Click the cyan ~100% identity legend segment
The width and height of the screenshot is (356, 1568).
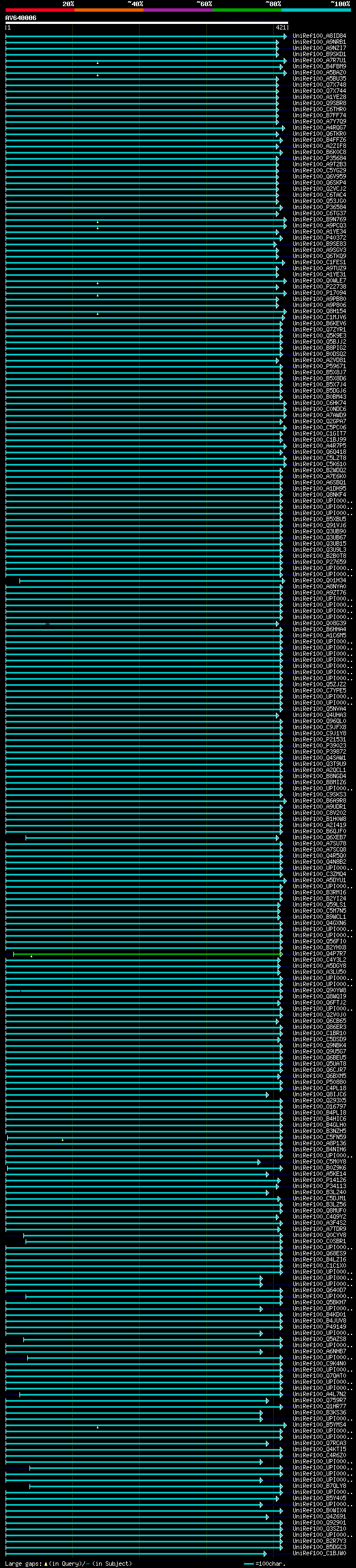click(316, 10)
